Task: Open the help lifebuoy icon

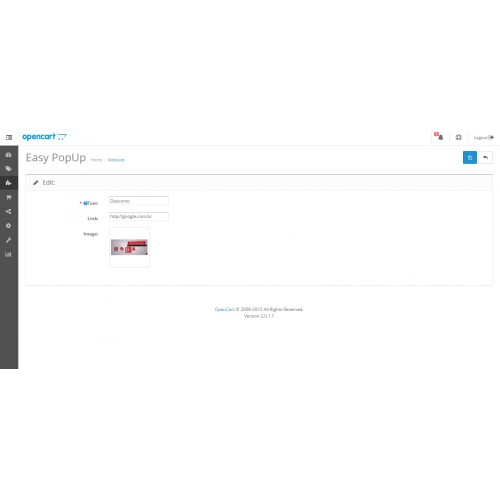Action: (459, 137)
